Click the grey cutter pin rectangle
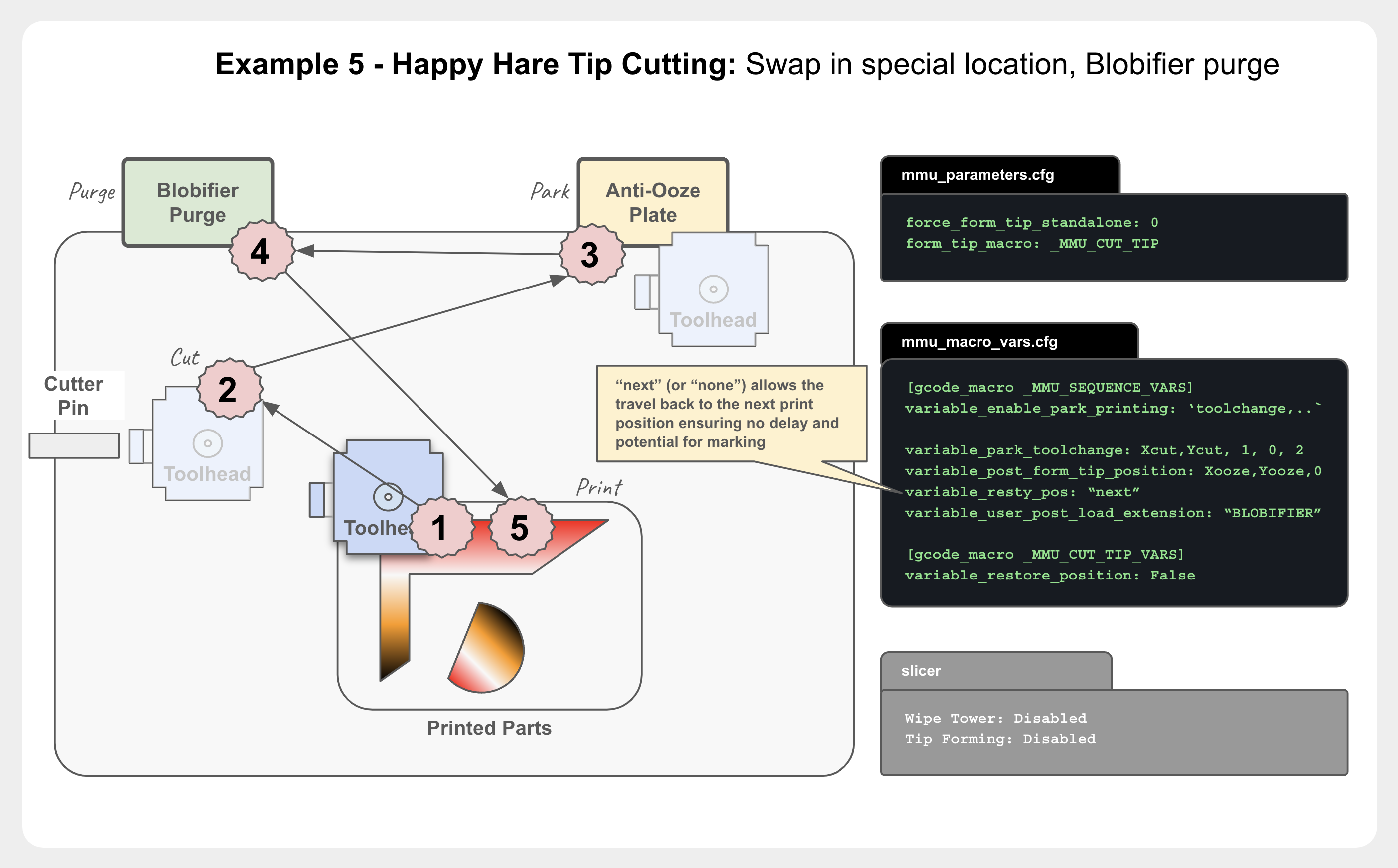 (74, 445)
